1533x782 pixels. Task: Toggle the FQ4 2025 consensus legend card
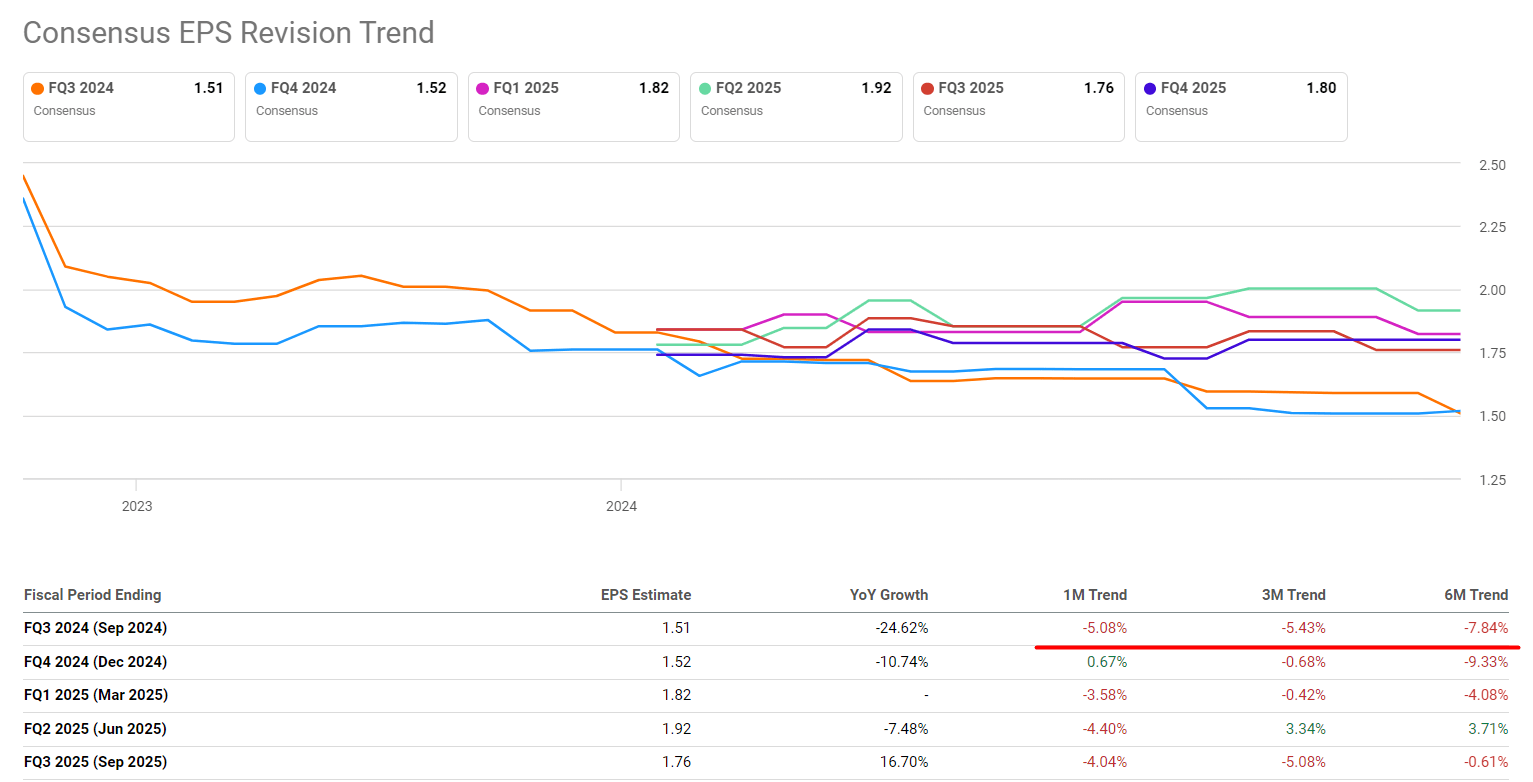click(x=1241, y=107)
